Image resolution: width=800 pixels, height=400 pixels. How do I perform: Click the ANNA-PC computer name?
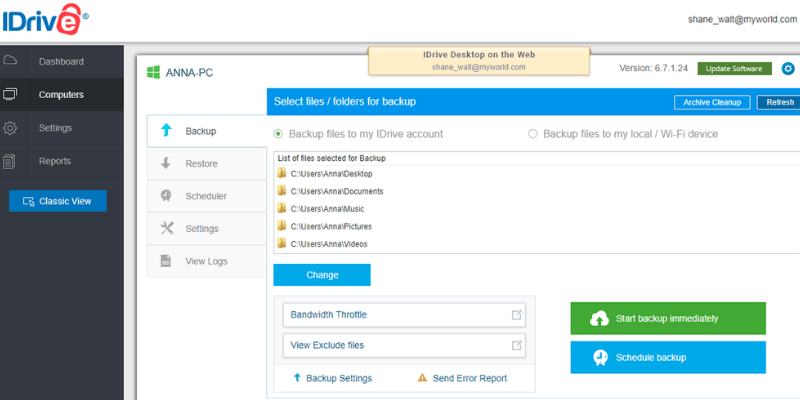click(189, 72)
